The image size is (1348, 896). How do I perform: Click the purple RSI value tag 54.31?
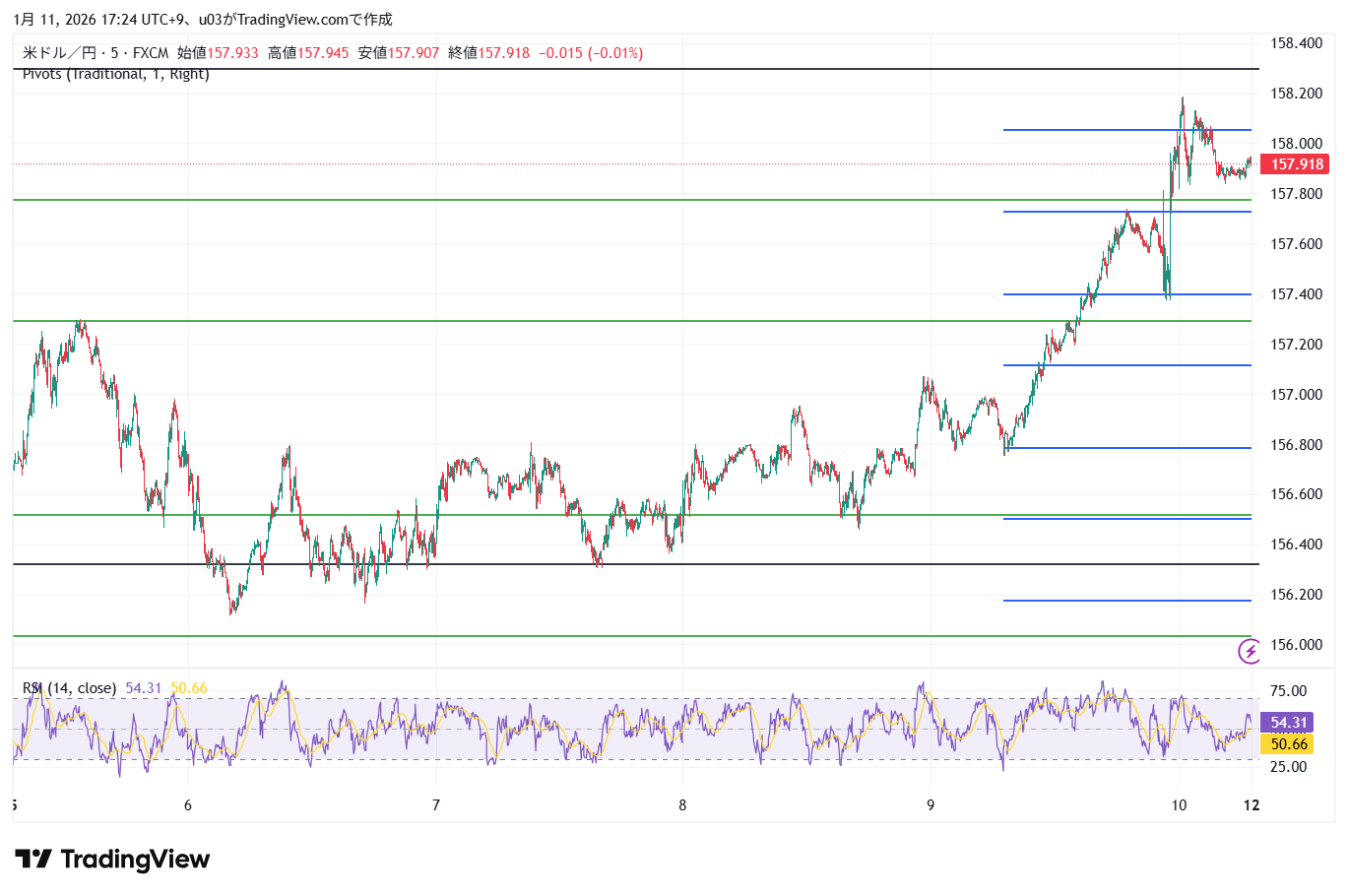(1287, 723)
